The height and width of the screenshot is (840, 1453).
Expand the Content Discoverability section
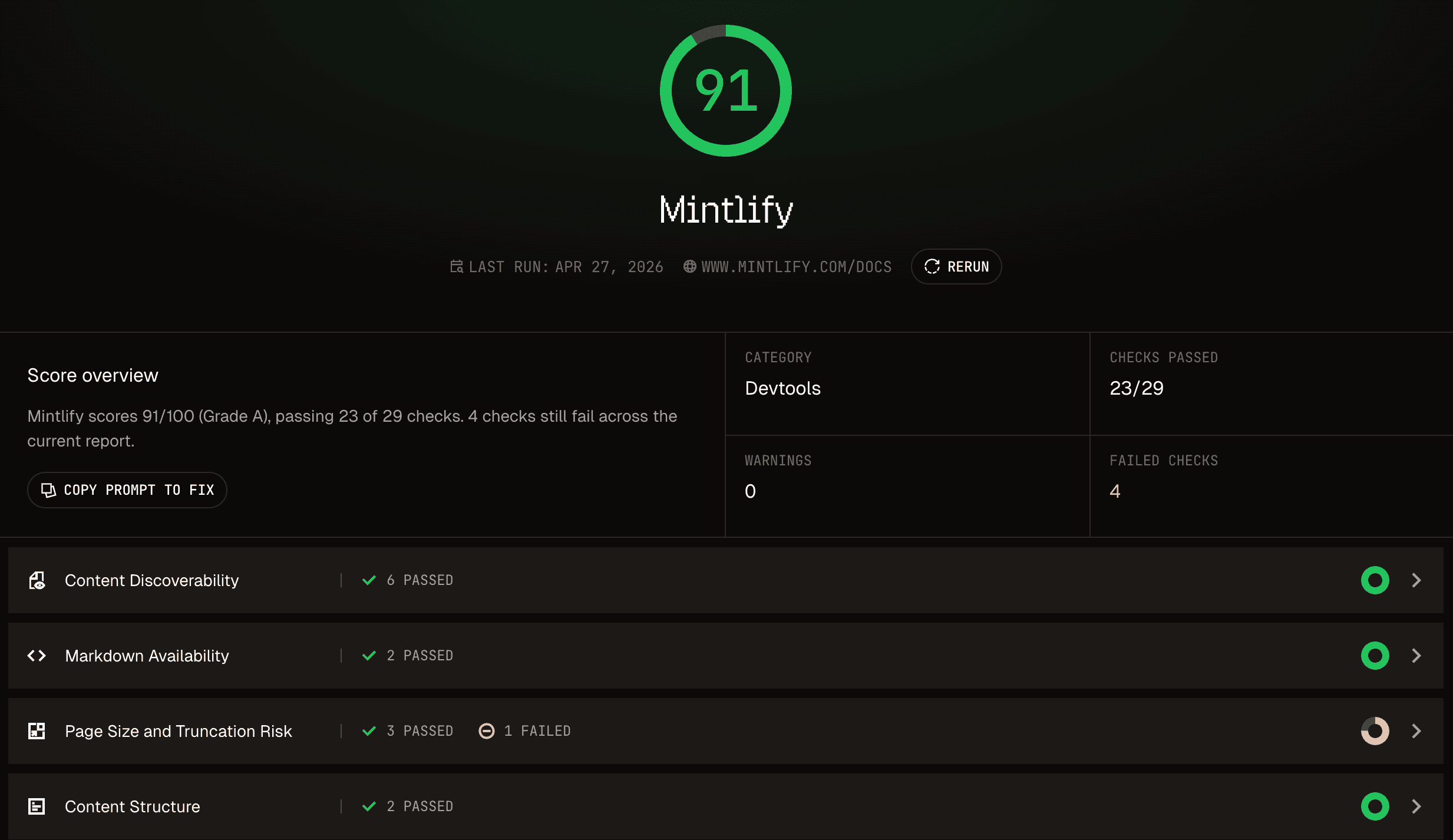tap(1417, 580)
